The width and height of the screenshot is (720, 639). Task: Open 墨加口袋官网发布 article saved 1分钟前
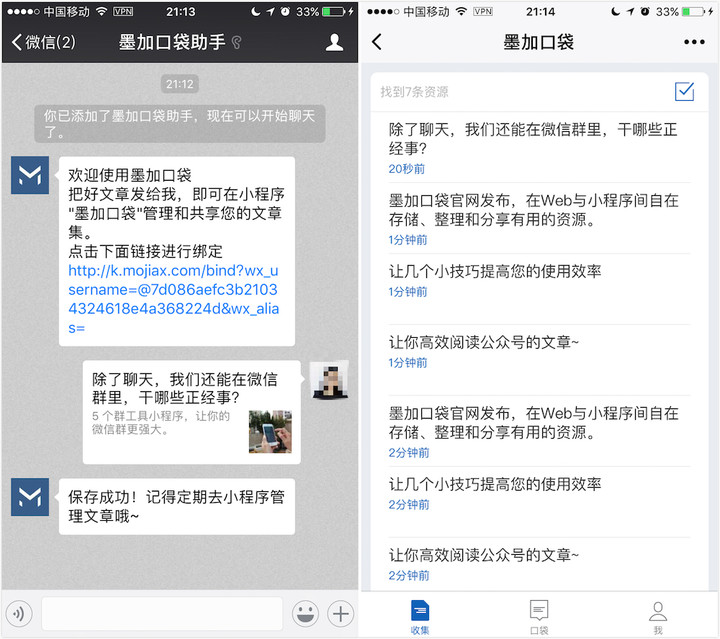(539, 219)
